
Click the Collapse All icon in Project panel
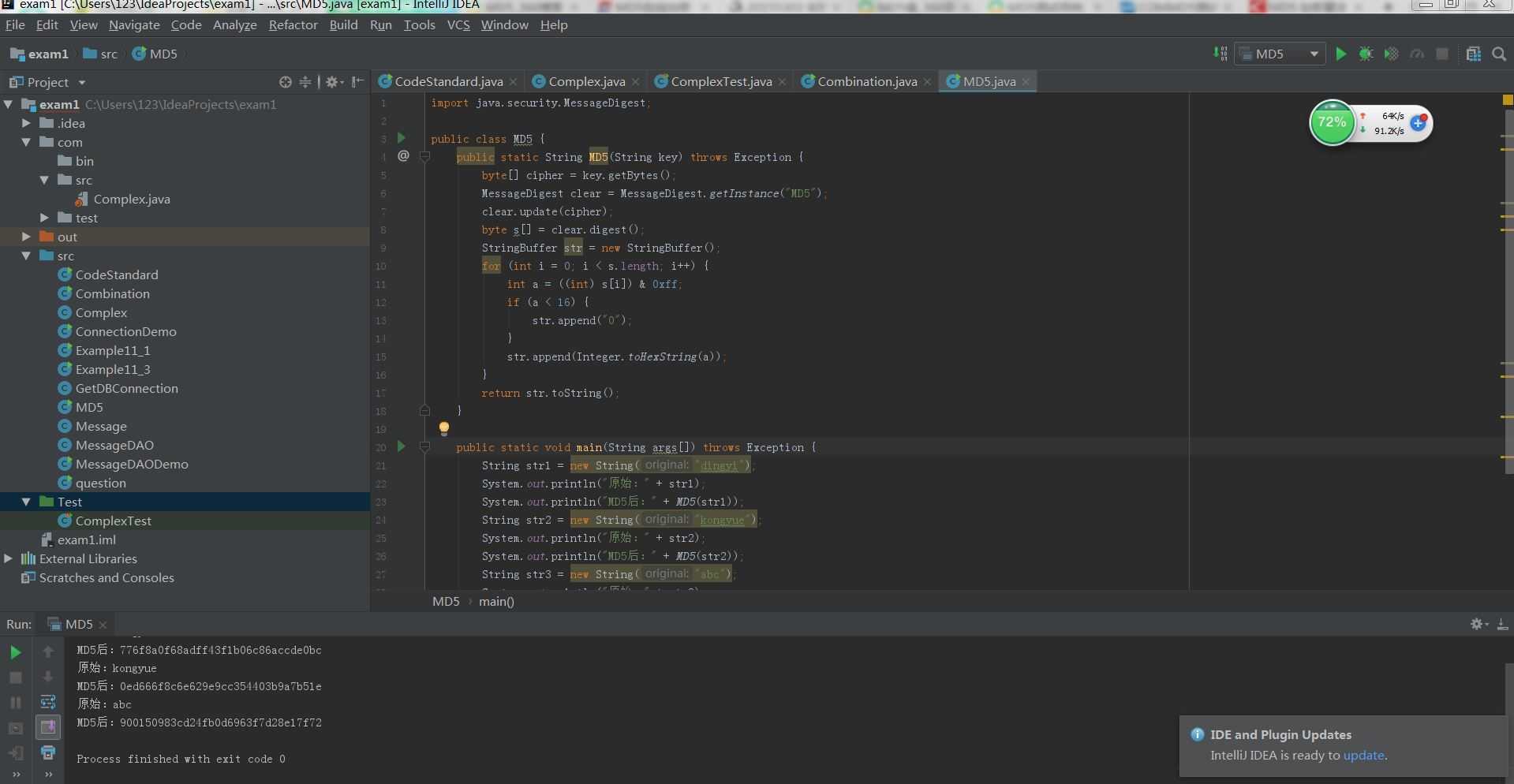305,82
